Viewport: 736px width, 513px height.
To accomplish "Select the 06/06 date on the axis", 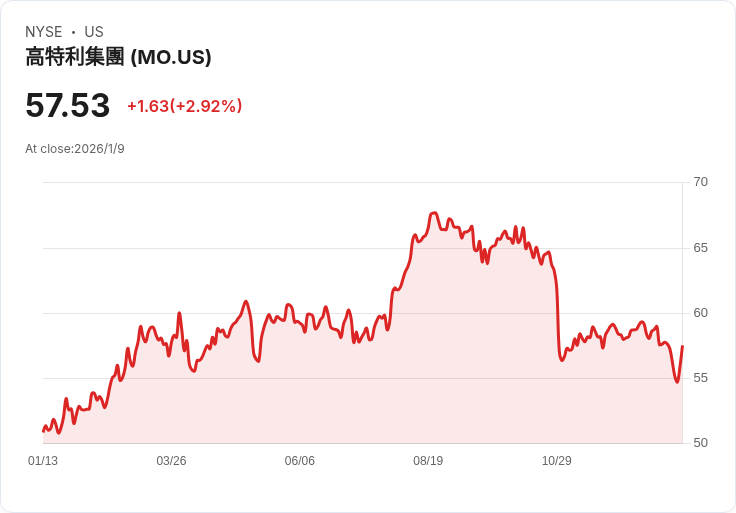I will 300,461.
